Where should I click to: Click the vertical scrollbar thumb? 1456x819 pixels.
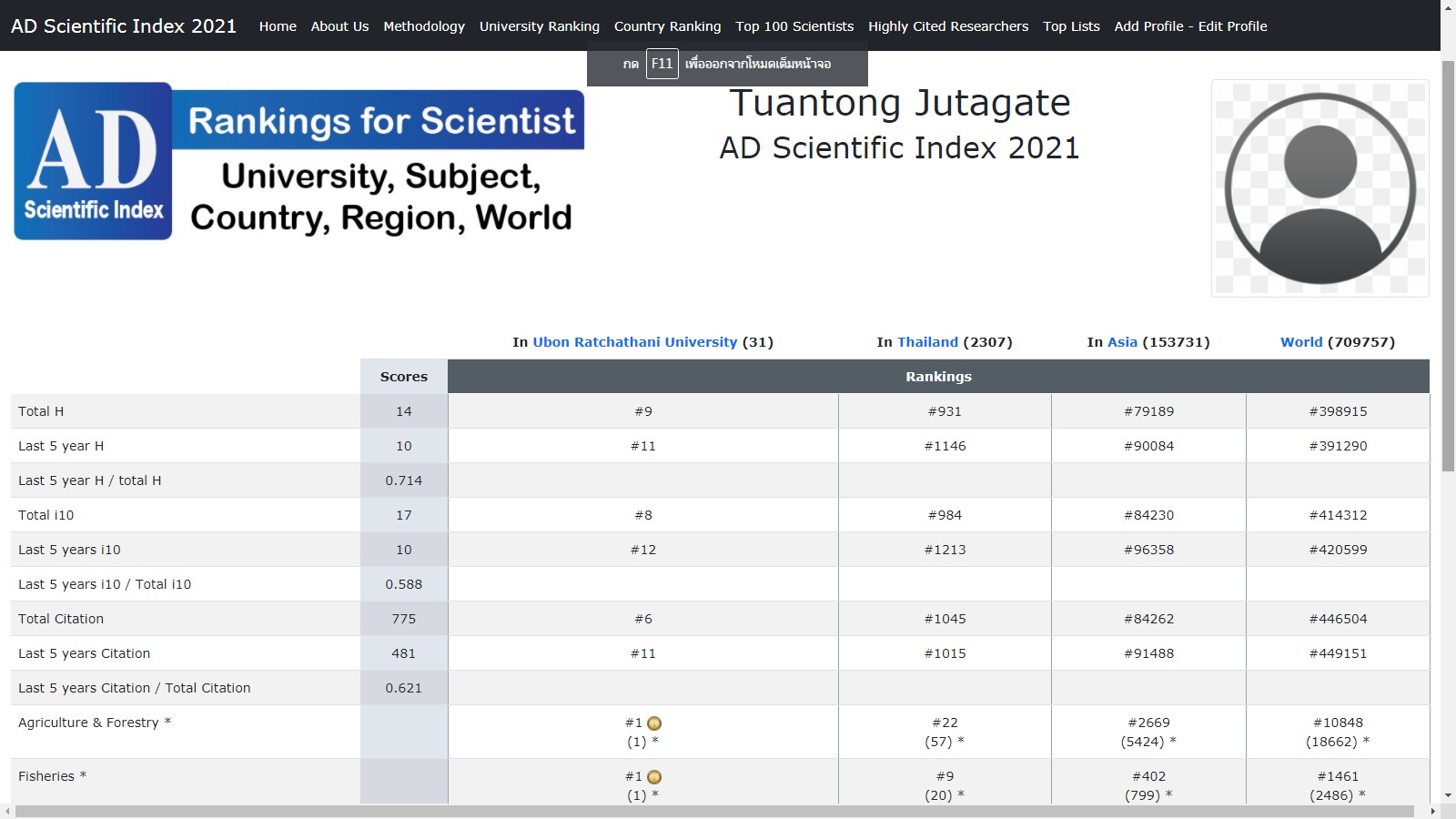point(1448,264)
